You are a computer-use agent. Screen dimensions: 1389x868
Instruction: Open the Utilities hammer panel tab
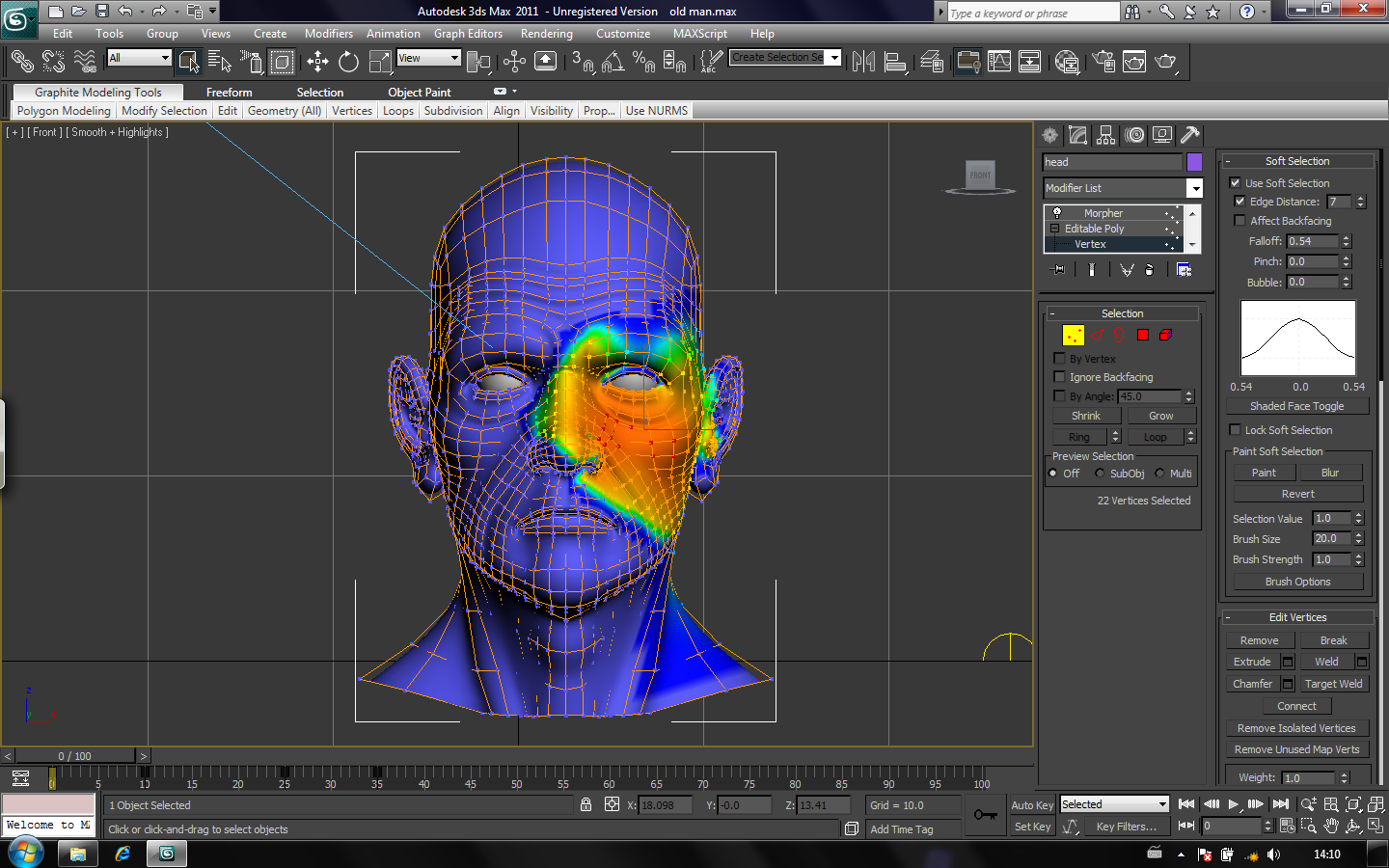coord(1190,135)
